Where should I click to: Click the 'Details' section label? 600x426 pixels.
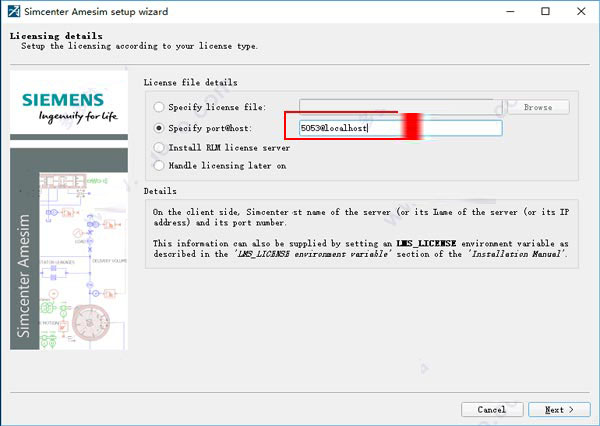(x=160, y=191)
